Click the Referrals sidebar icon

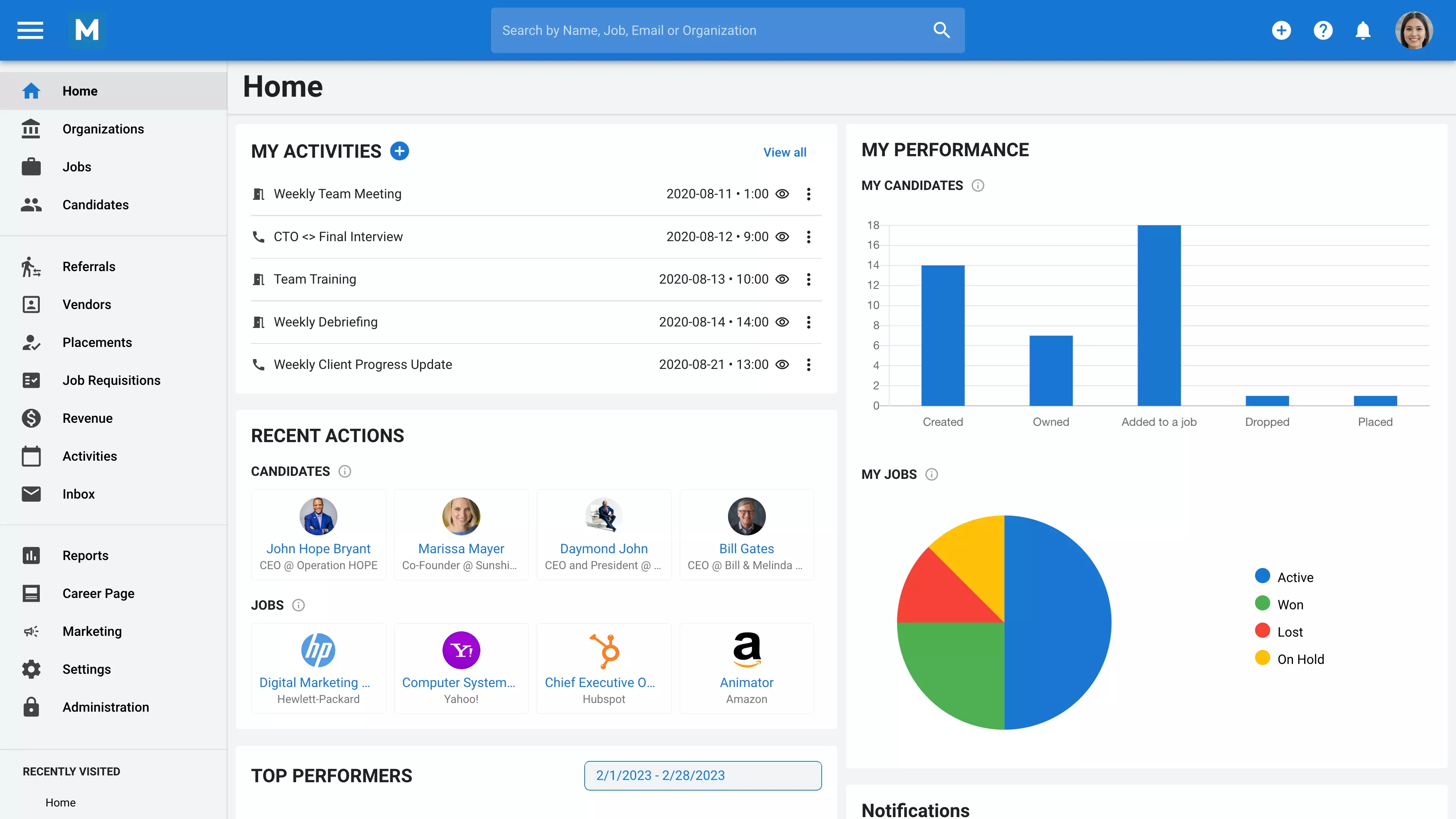31,266
